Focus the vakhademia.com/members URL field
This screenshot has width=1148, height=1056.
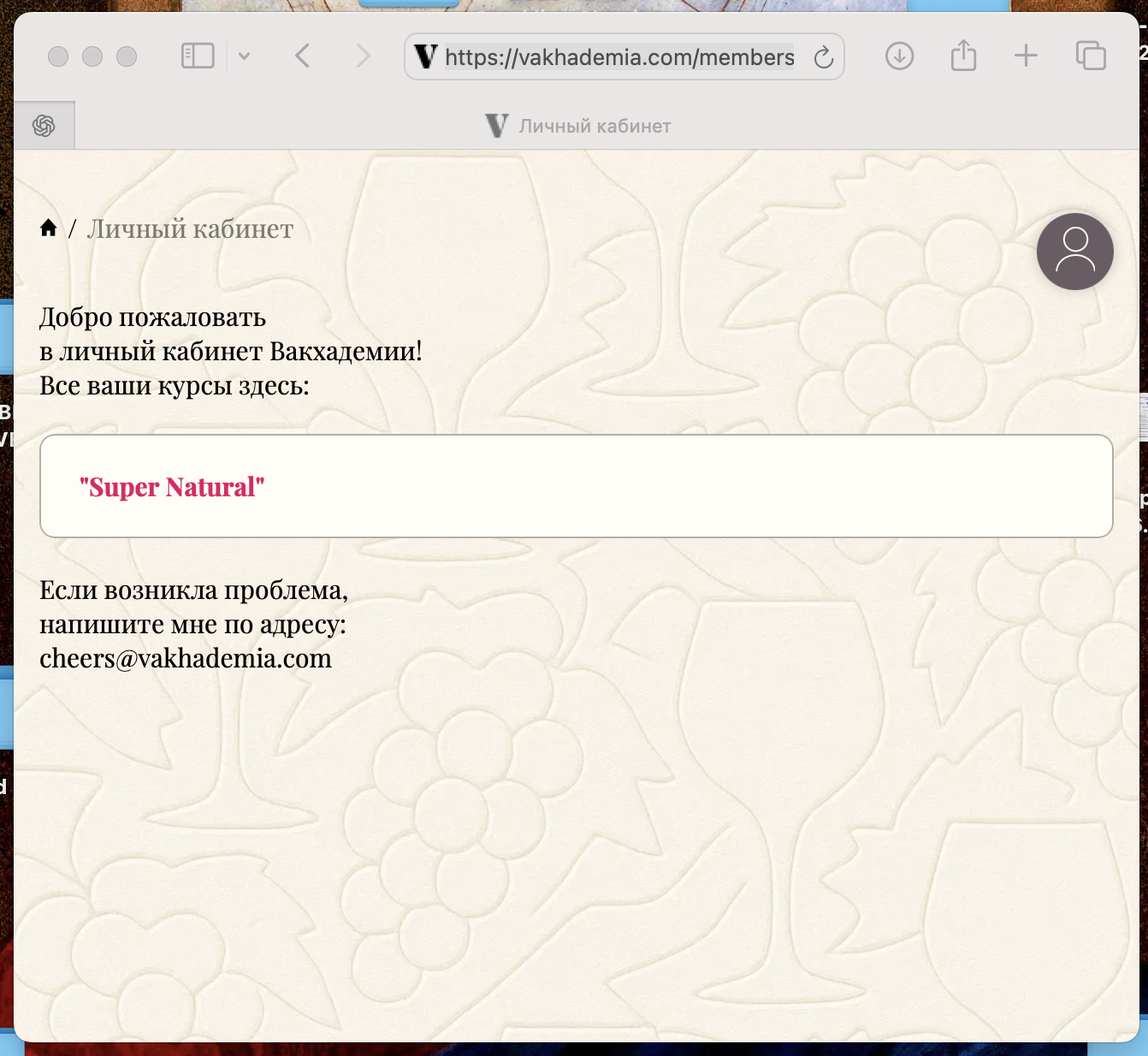tap(619, 57)
